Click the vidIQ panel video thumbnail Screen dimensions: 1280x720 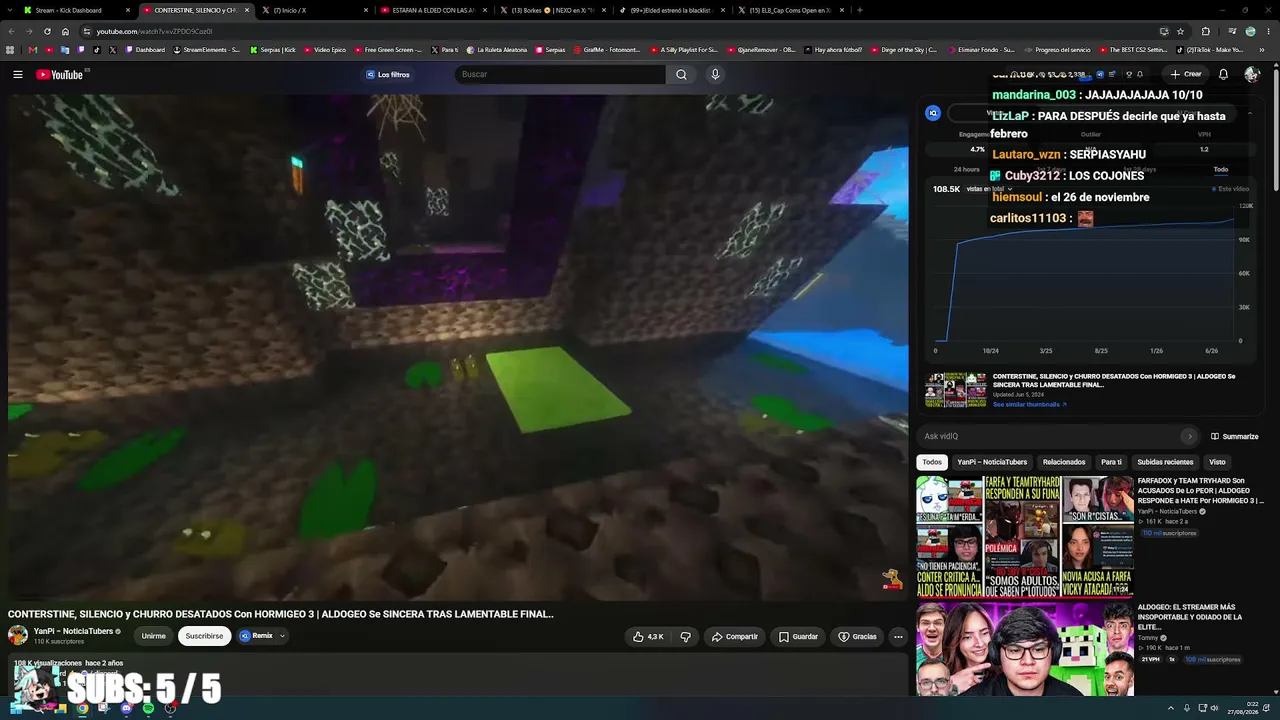[955, 390]
